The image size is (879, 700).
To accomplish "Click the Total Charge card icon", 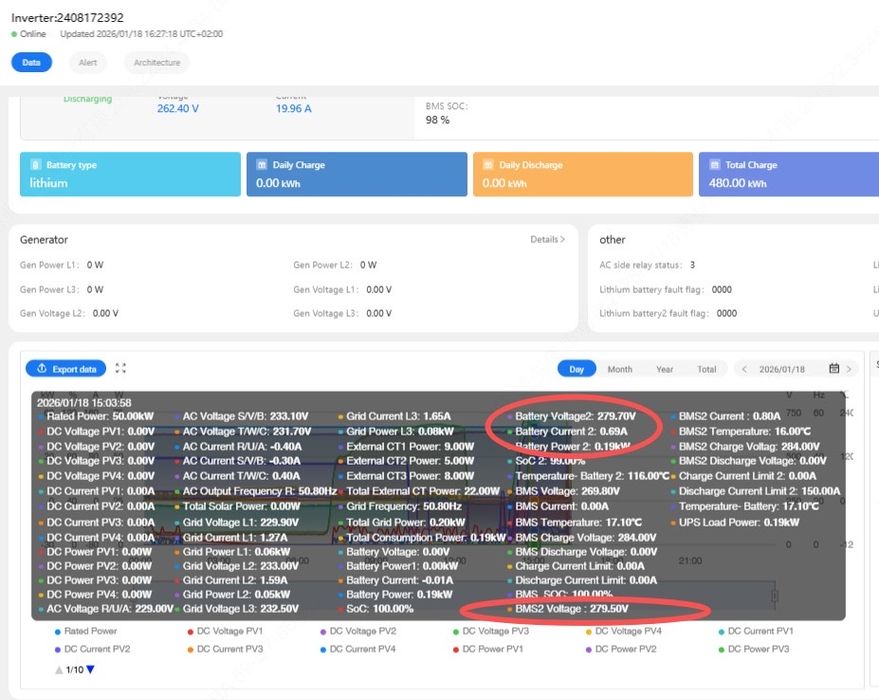I will (714, 165).
